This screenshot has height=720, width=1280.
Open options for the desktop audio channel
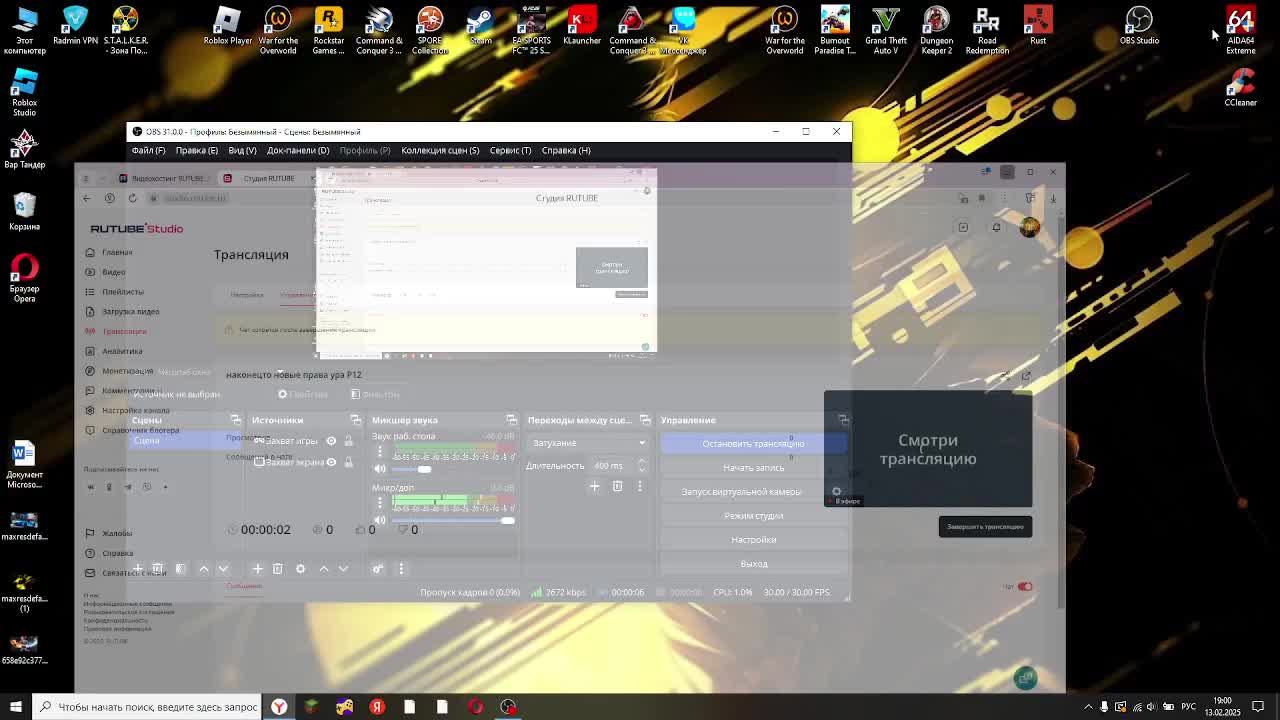[380, 451]
